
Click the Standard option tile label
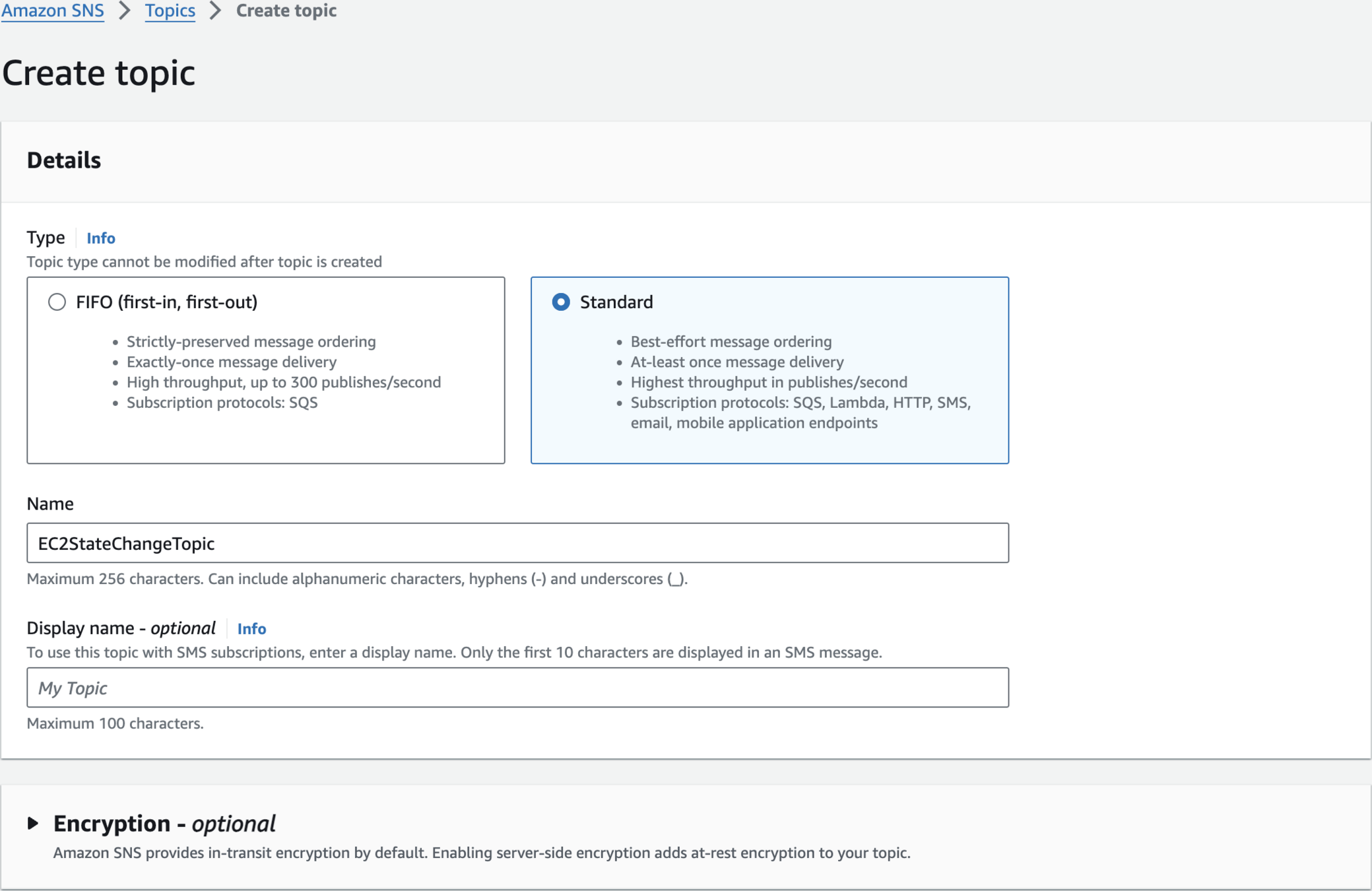click(x=616, y=302)
